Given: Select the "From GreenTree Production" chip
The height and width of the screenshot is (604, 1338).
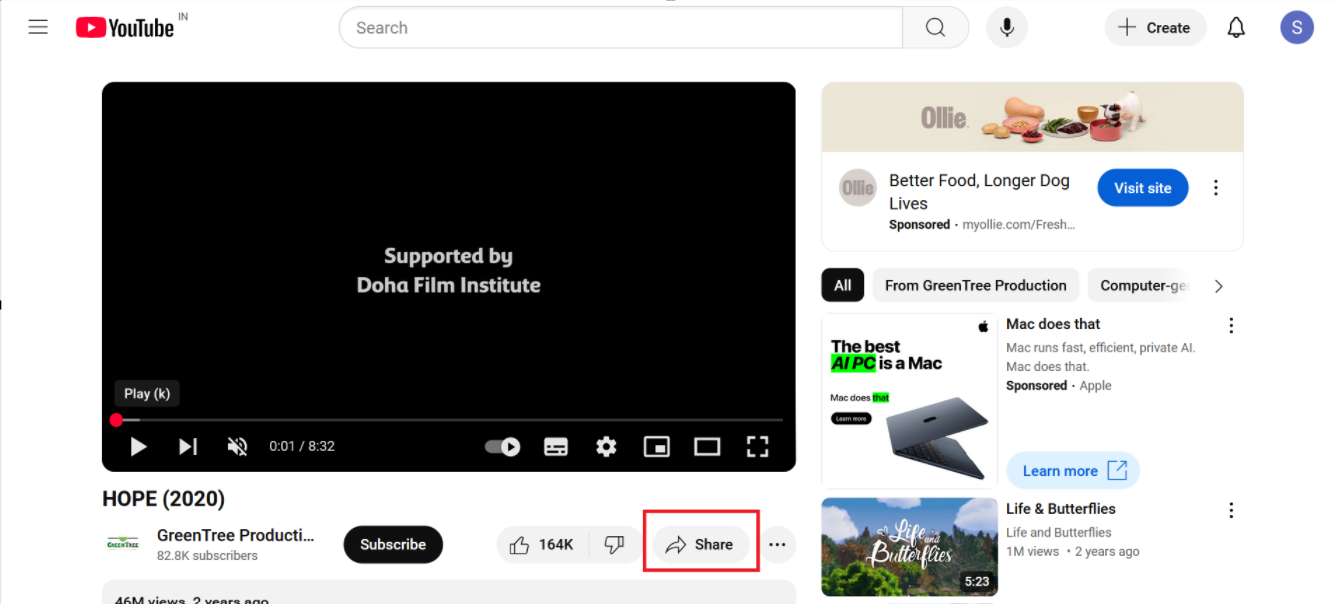Looking at the screenshot, I should pyautogui.click(x=975, y=285).
